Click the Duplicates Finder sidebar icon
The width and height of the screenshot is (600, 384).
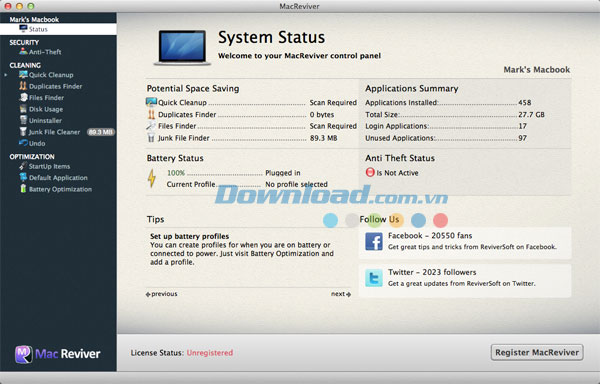point(23,86)
